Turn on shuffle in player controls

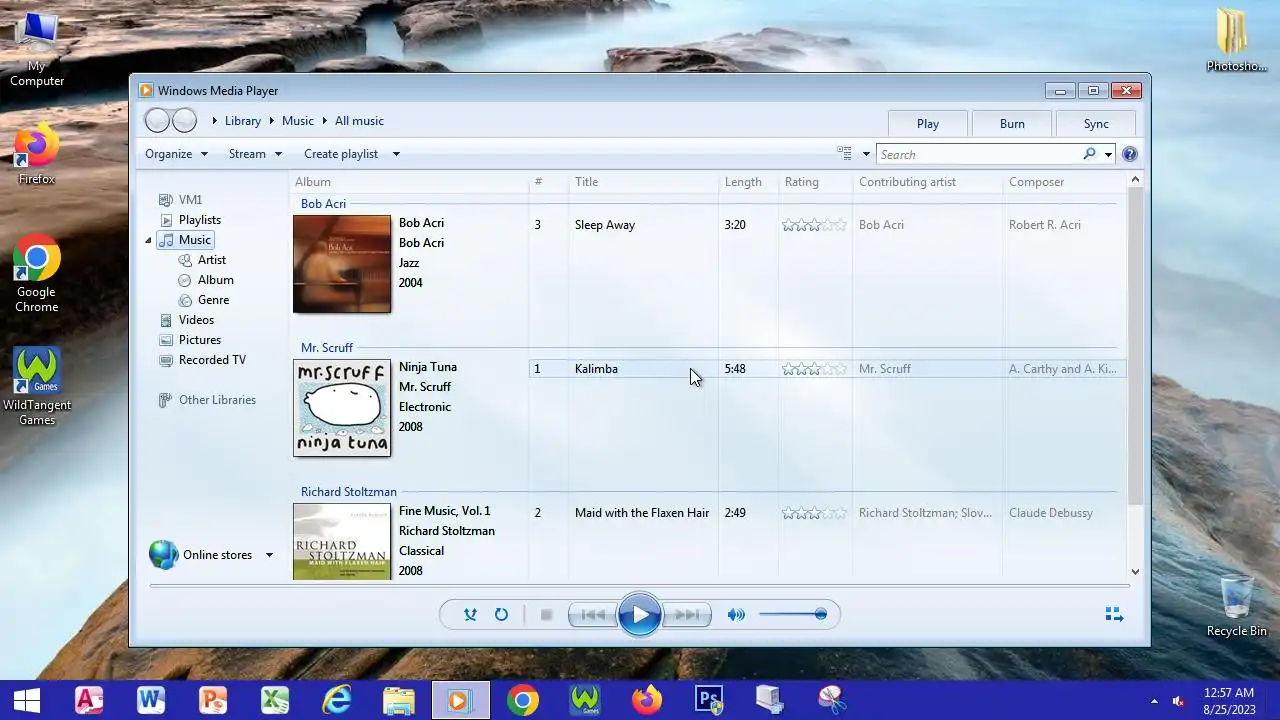coord(470,614)
